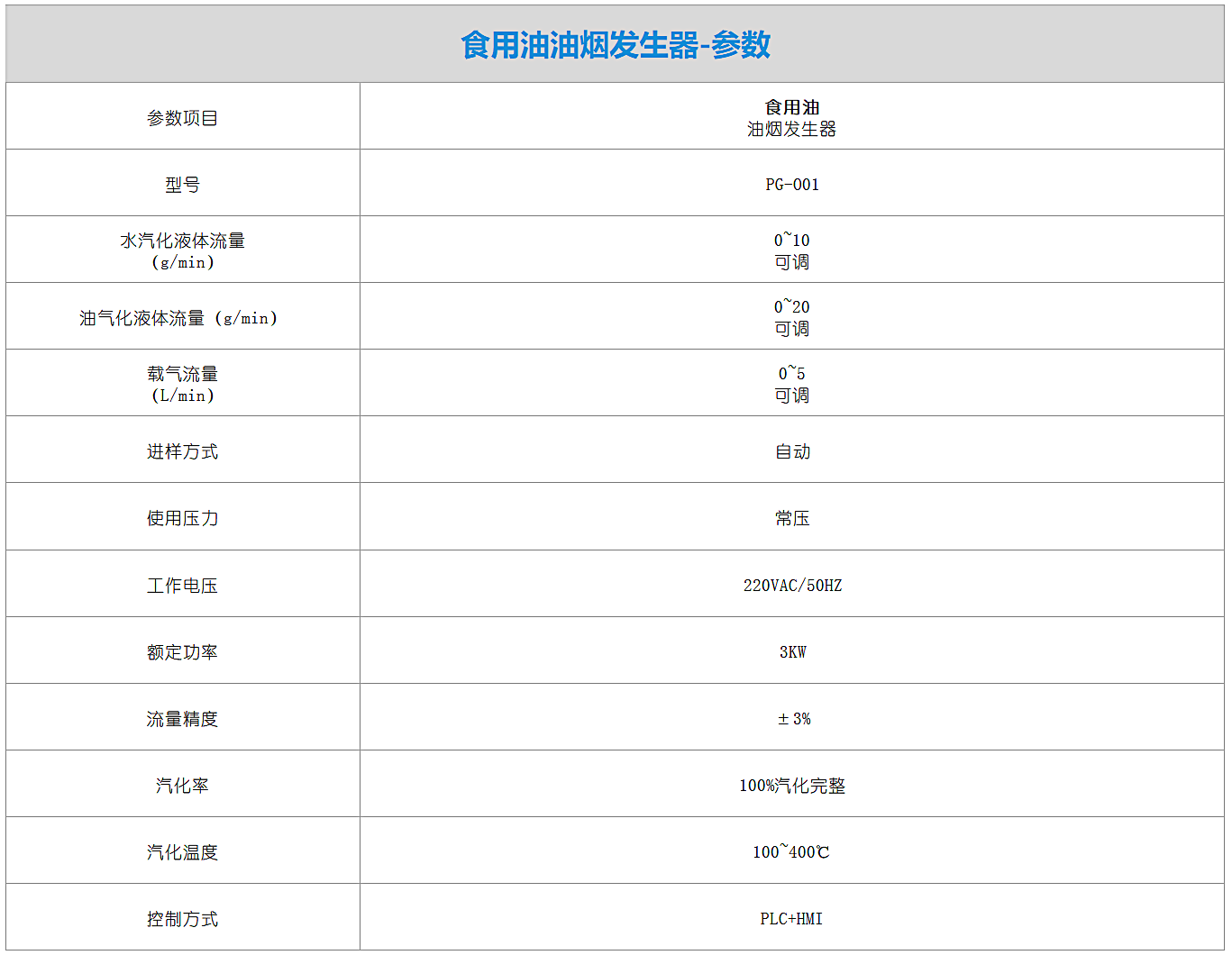The image size is (1232, 955).
Task: Click the value 0~5 可调
Action: coord(792,385)
